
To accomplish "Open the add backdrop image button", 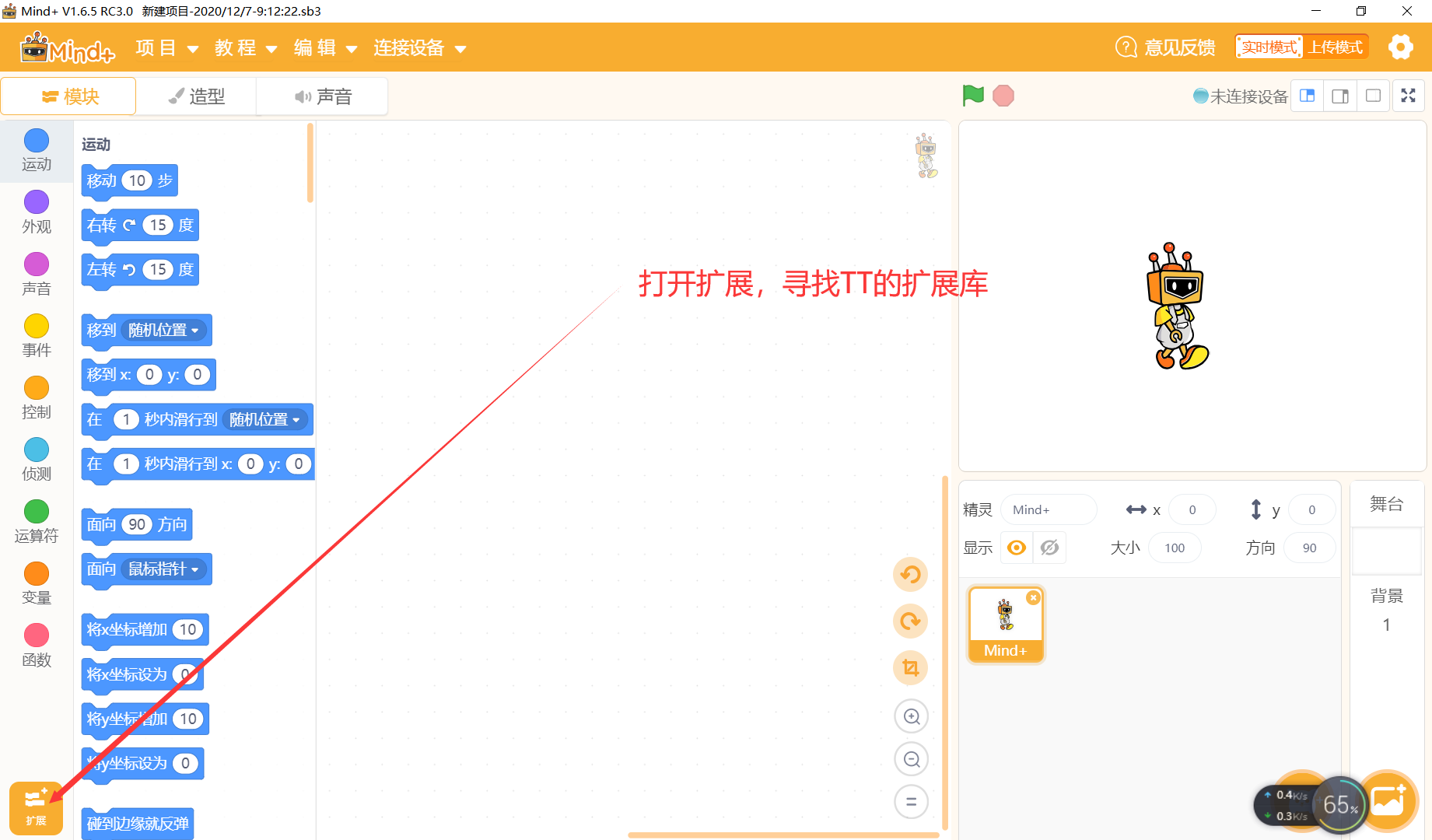I will (1388, 800).
